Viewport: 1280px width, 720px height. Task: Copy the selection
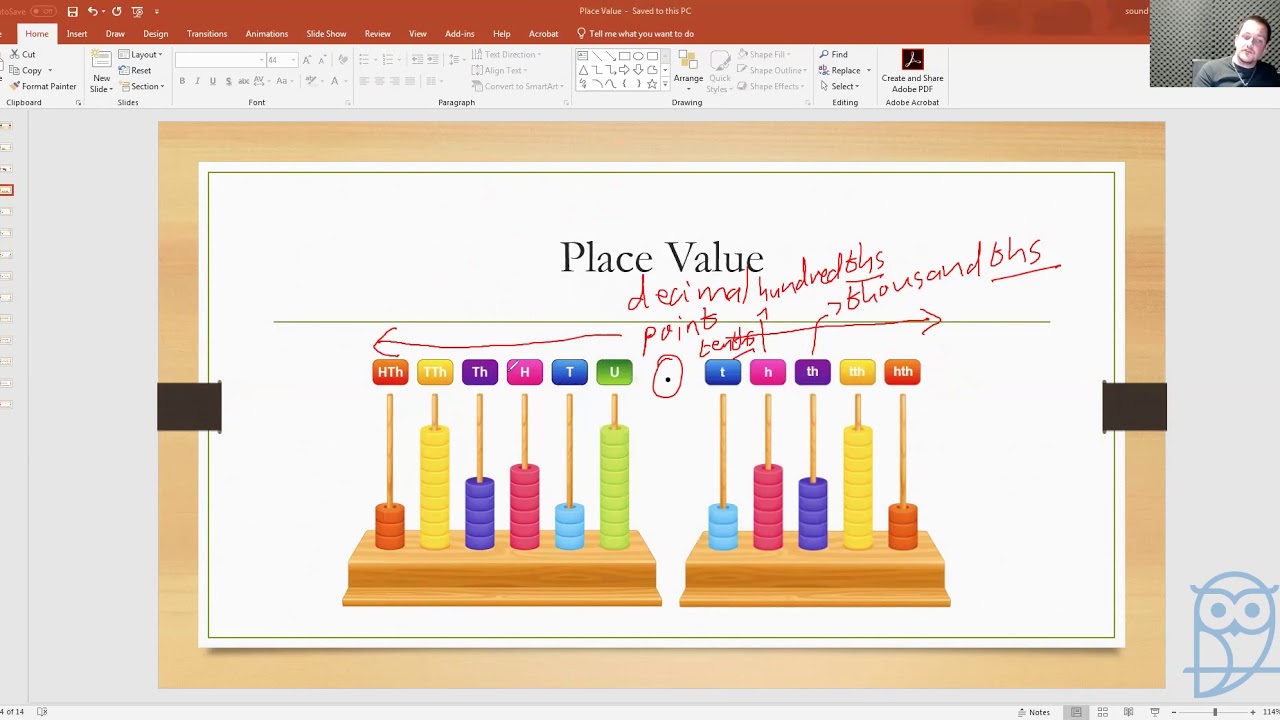[27, 70]
